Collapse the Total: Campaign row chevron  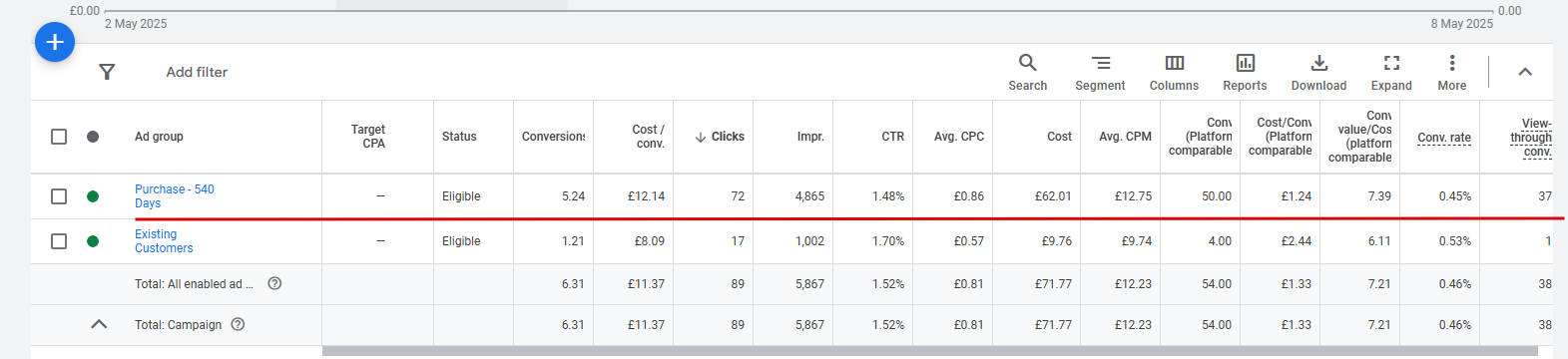(x=99, y=324)
